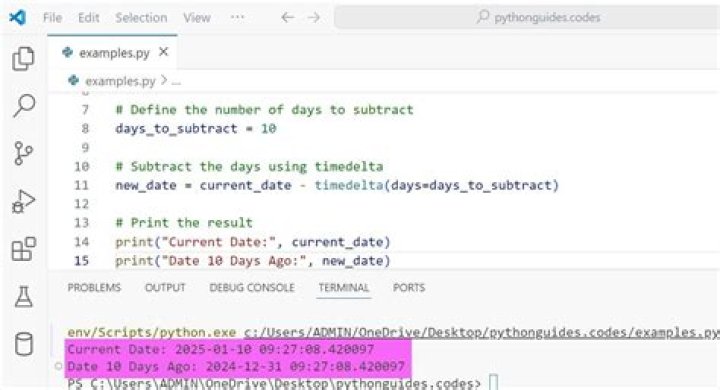Click the VS Code logo icon

17,17
